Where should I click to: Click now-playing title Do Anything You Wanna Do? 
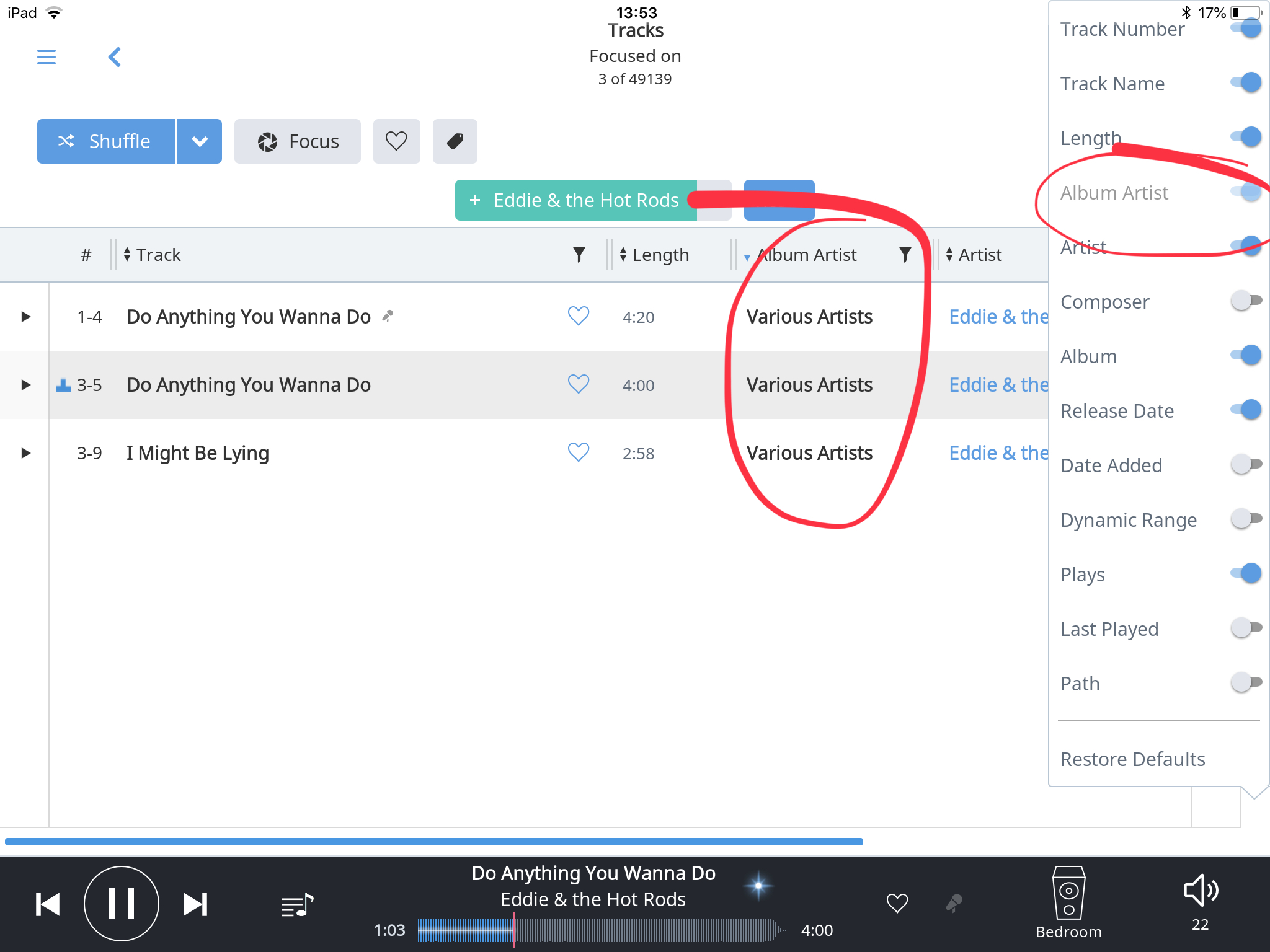[x=593, y=873]
